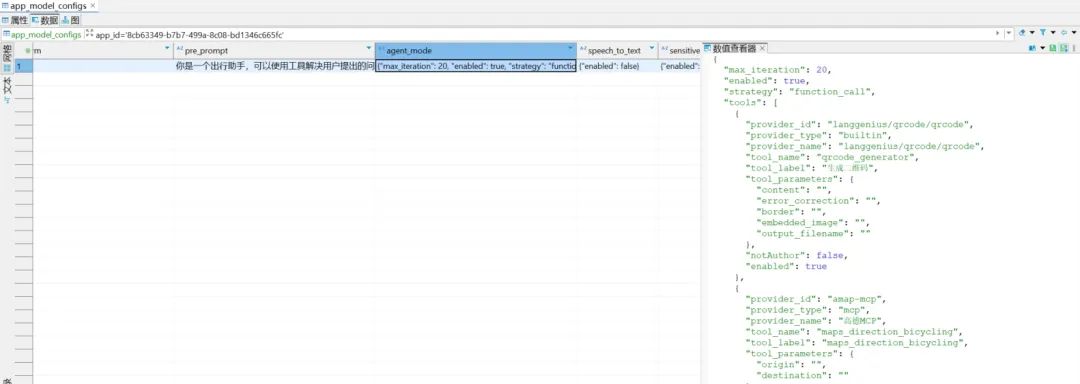Switch to text view in the side panel
The height and width of the screenshot is (384, 1080).
click(7, 89)
